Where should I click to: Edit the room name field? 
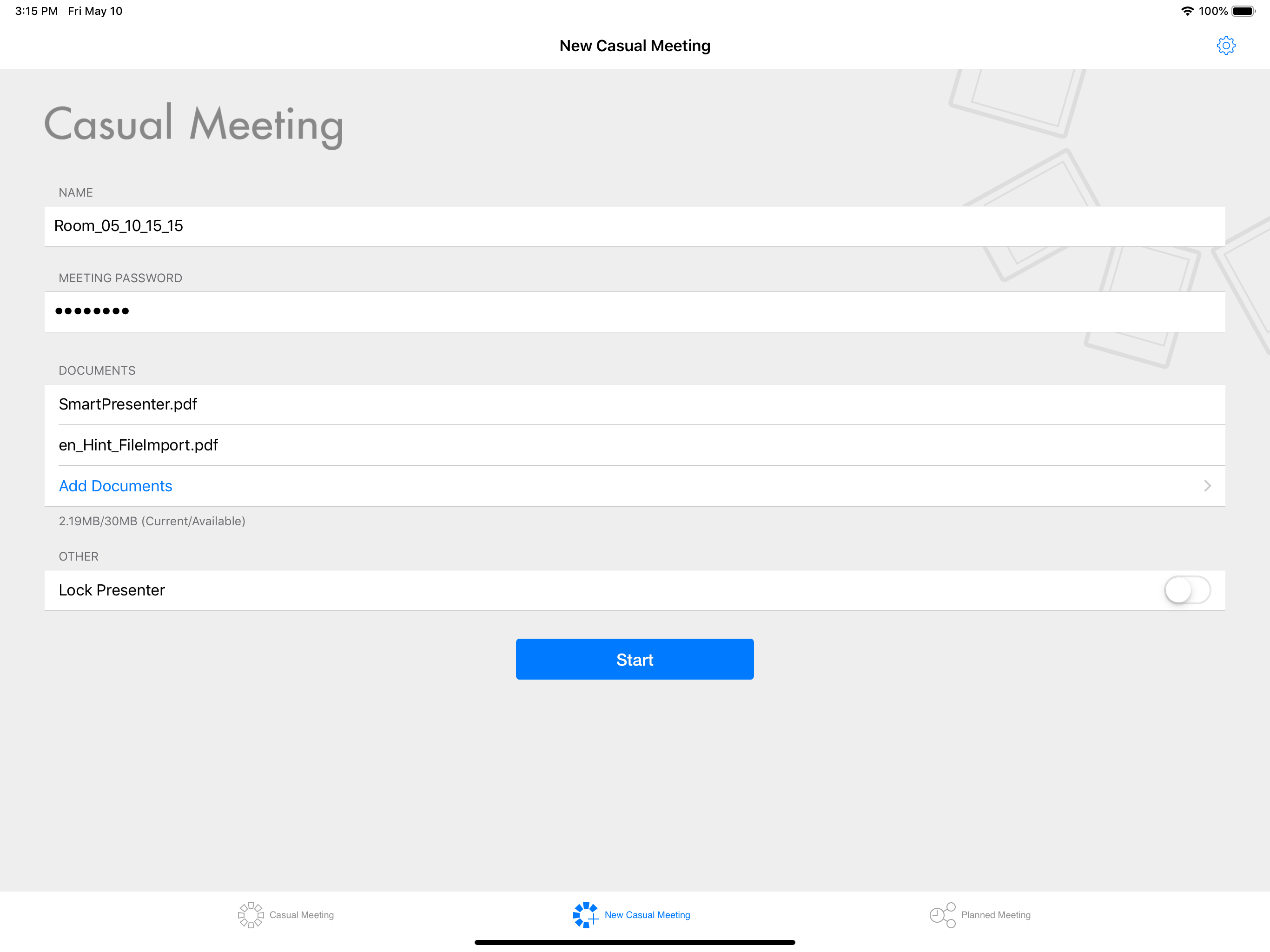click(635, 226)
